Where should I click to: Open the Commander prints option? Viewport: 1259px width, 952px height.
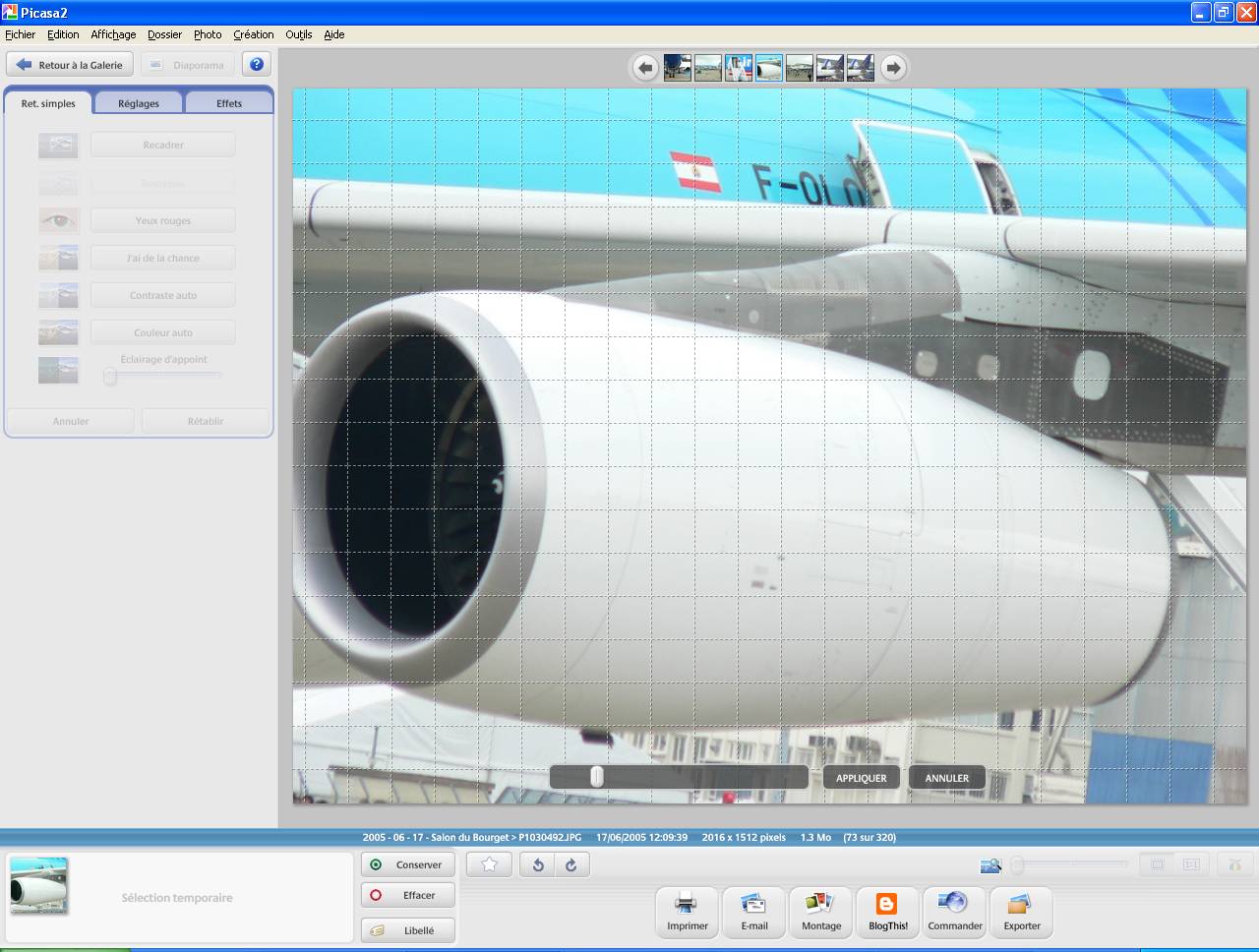click(955, 912)
